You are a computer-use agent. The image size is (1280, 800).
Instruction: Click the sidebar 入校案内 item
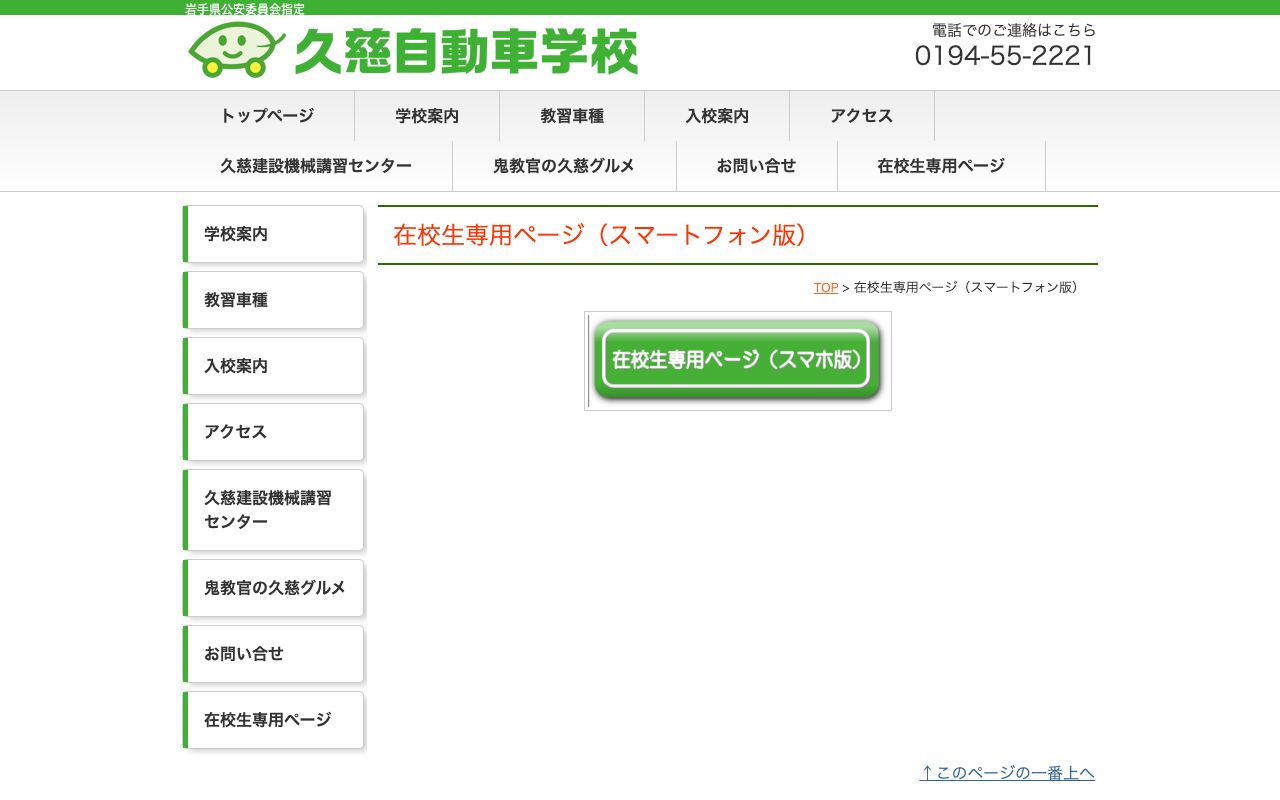(x=272, y=366)
